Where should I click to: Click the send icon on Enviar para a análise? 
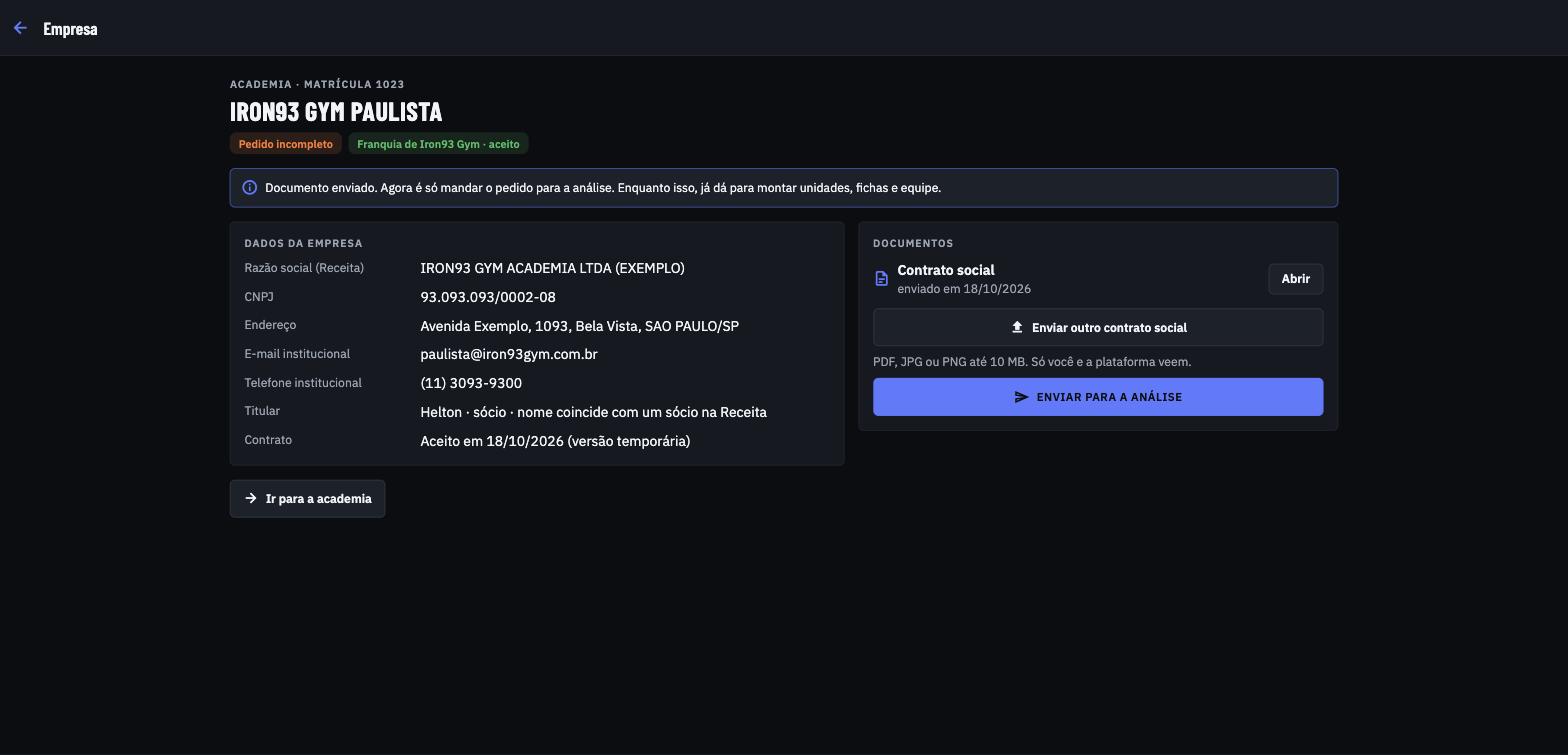[x=1021, y=397]
